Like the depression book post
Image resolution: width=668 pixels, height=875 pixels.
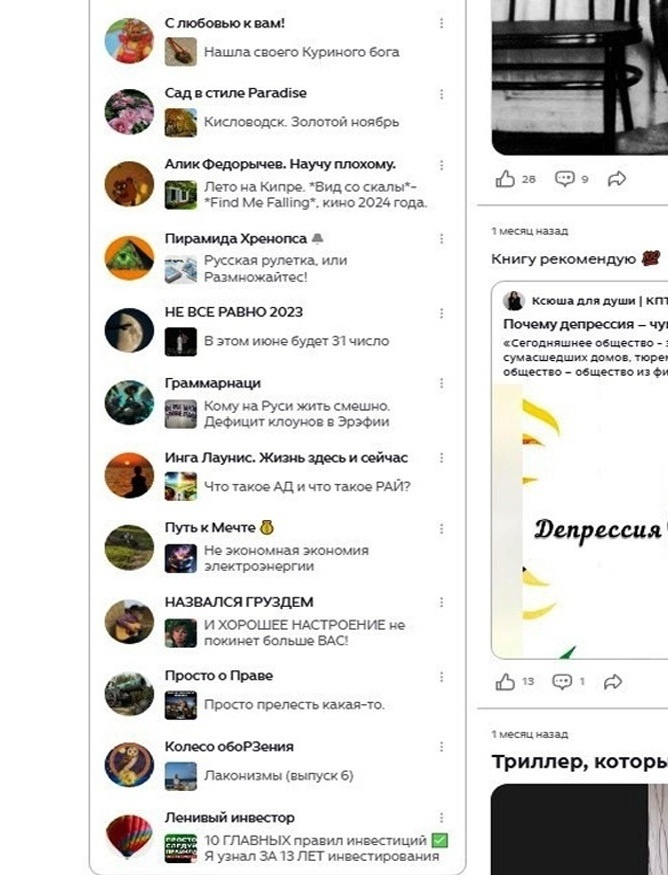pyautogui.click(x=505, y=682)
